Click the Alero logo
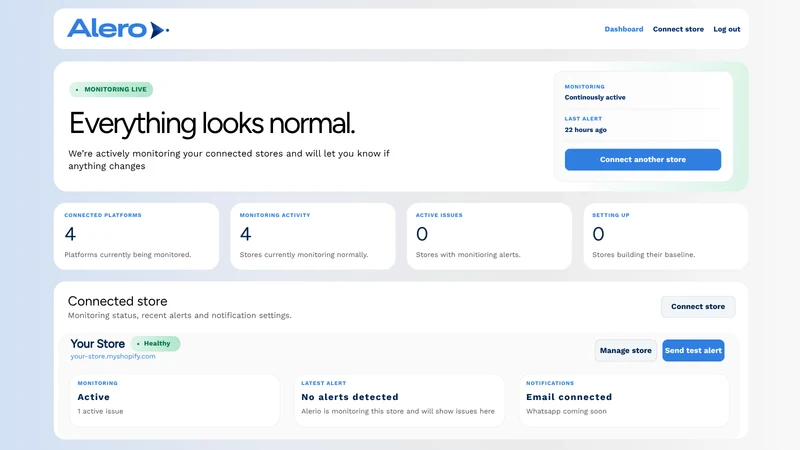The height and width of the screenshot is (450, 800). pyautogui.click(x=118, y=29)
